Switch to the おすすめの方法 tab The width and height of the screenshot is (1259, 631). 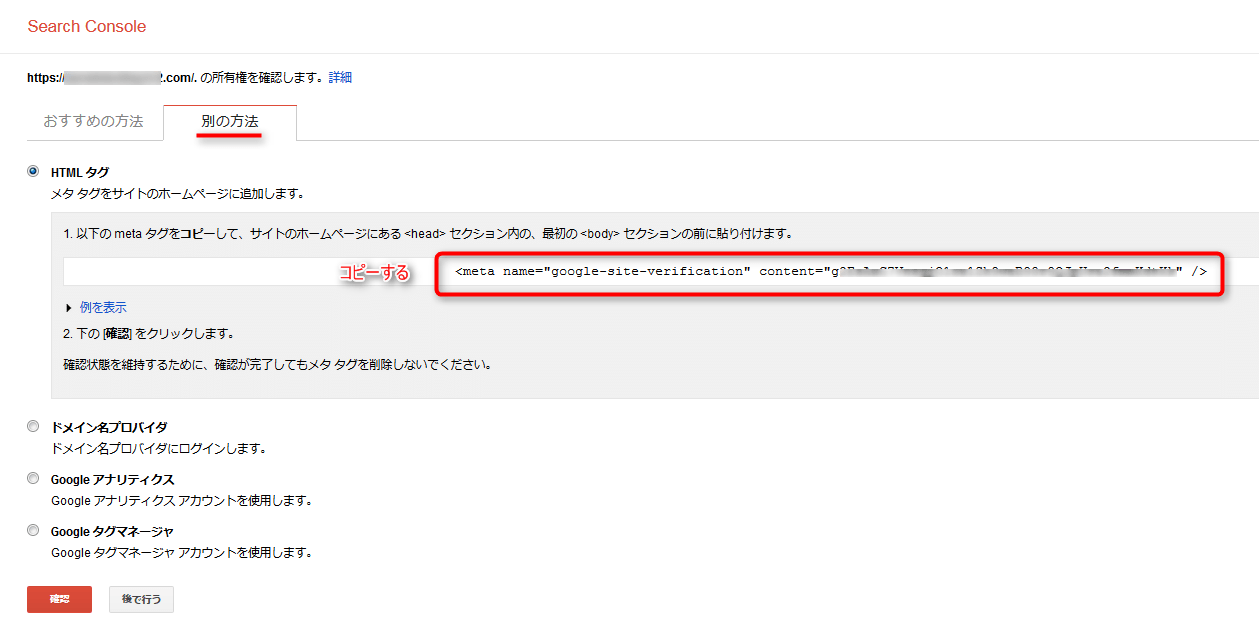click(93, 121)
